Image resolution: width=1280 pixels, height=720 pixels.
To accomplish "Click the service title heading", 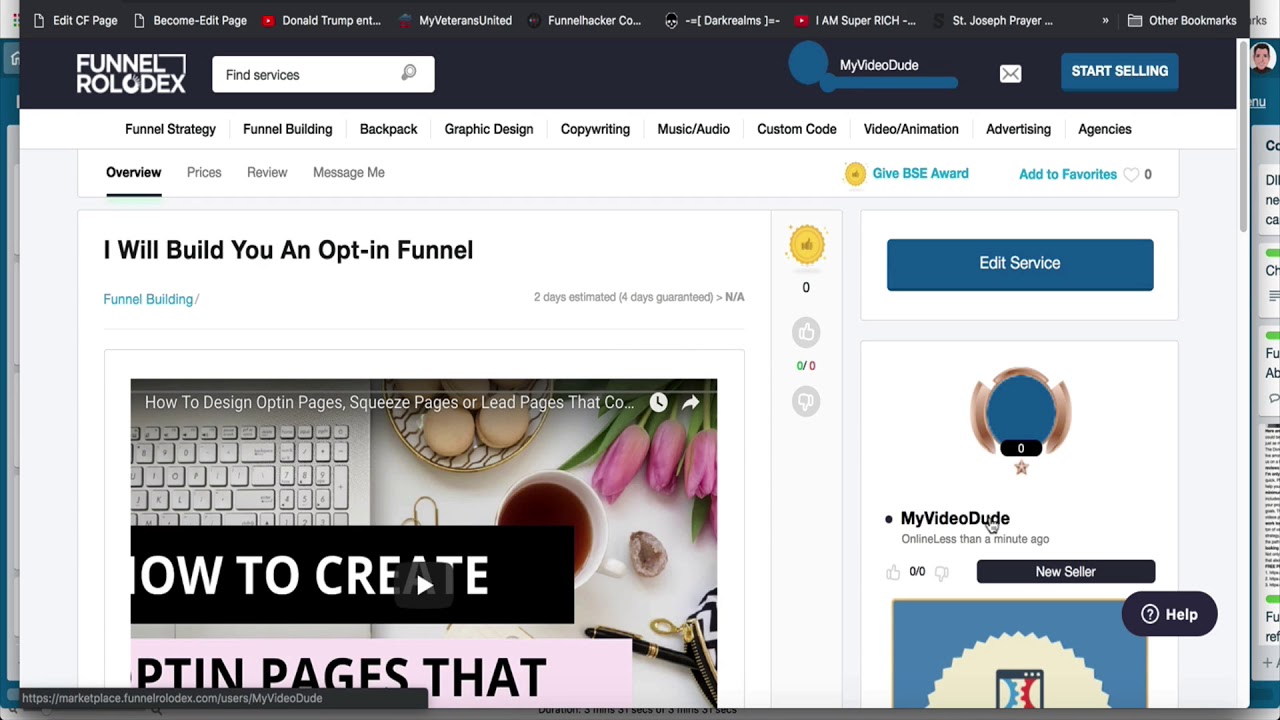I will (x=288, y=250).
